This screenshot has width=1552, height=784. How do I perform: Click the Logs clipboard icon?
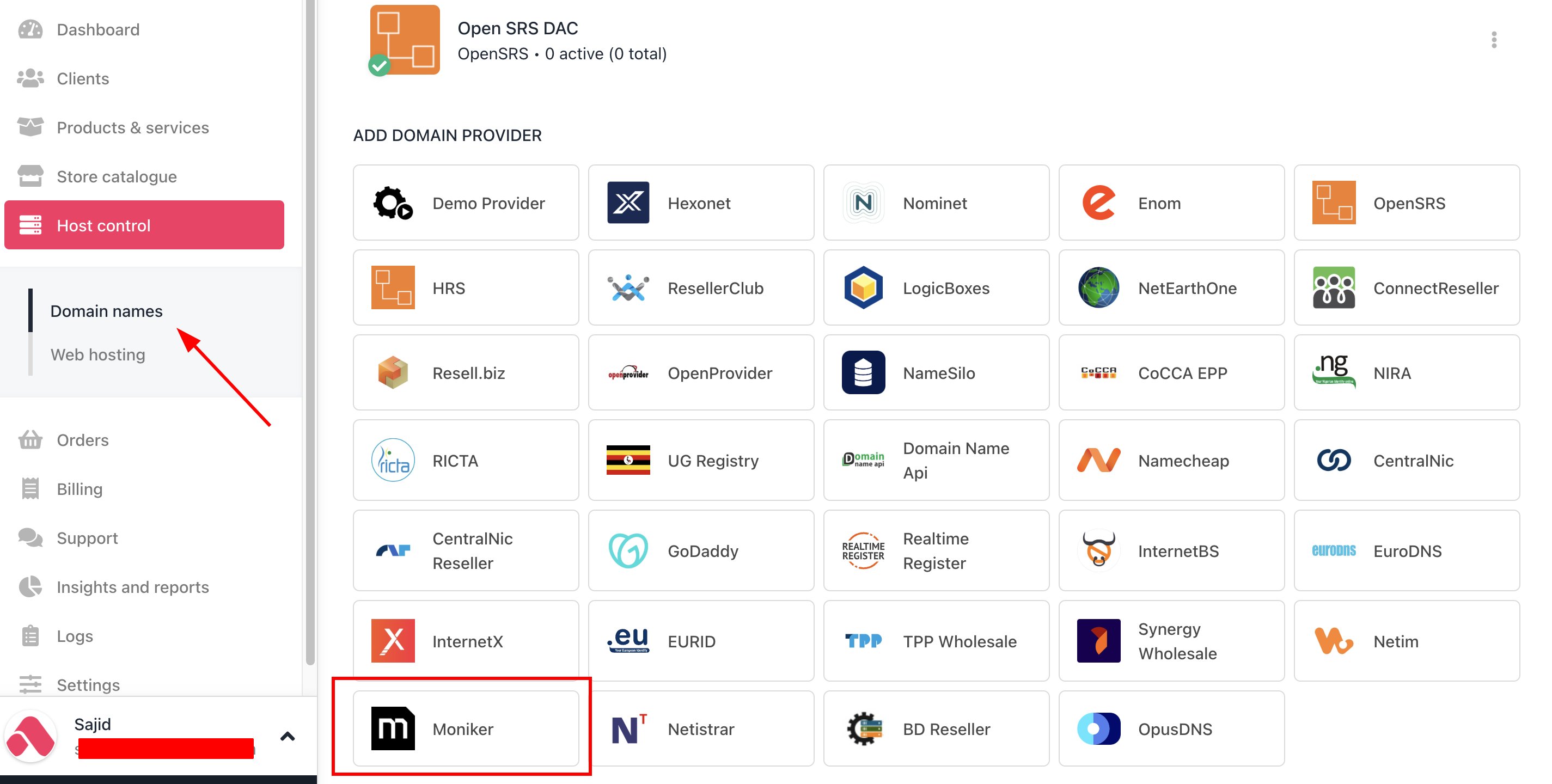click(30, 635)
